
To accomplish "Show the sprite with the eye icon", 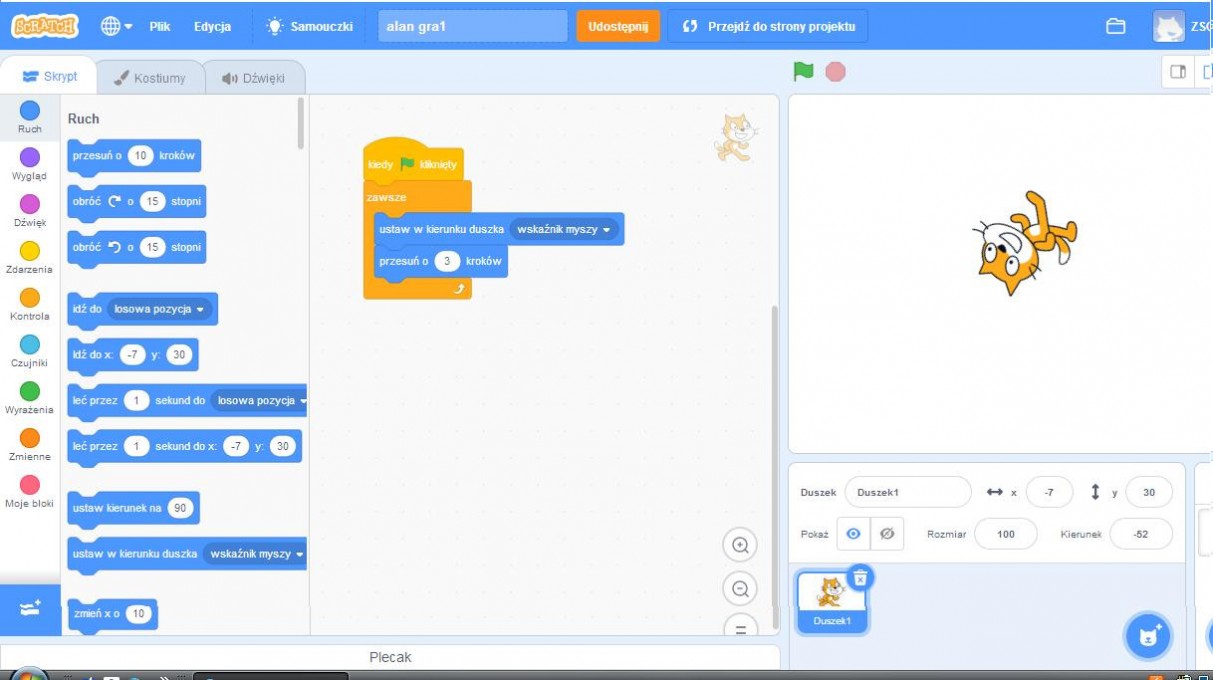I will (x=853, y=534).
